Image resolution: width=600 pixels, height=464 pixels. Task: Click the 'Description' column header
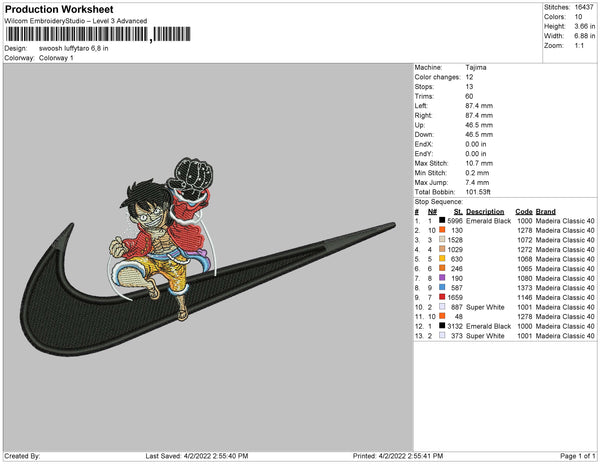click(485, 212)
